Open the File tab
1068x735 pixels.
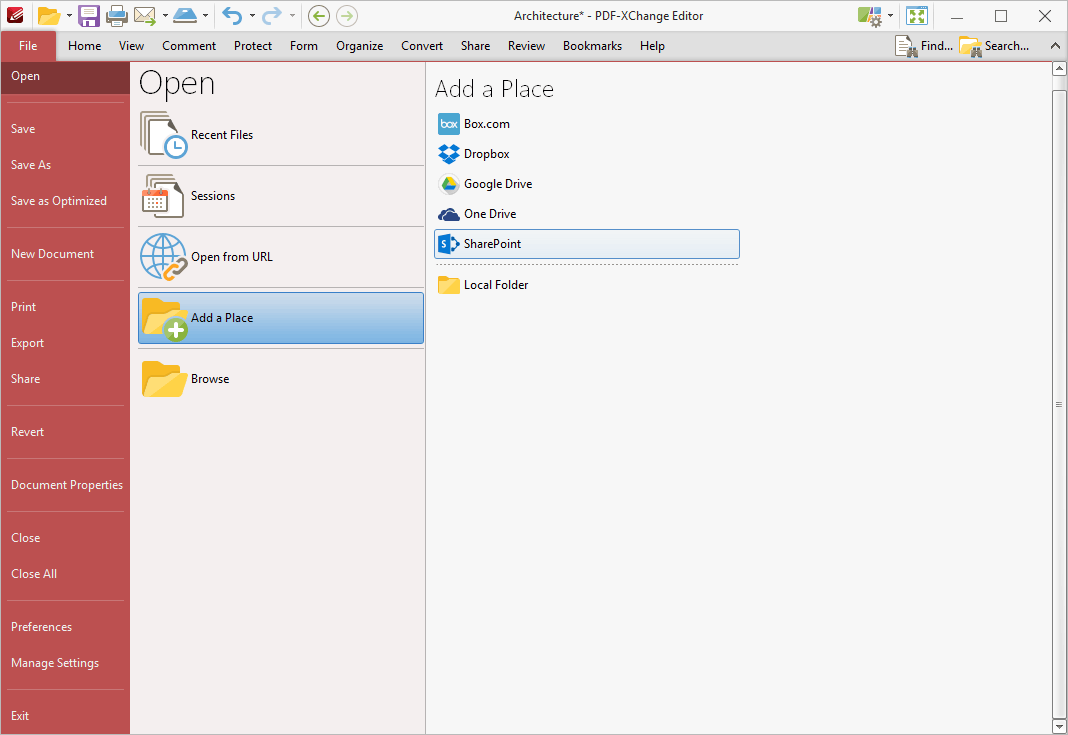(28, 46)
